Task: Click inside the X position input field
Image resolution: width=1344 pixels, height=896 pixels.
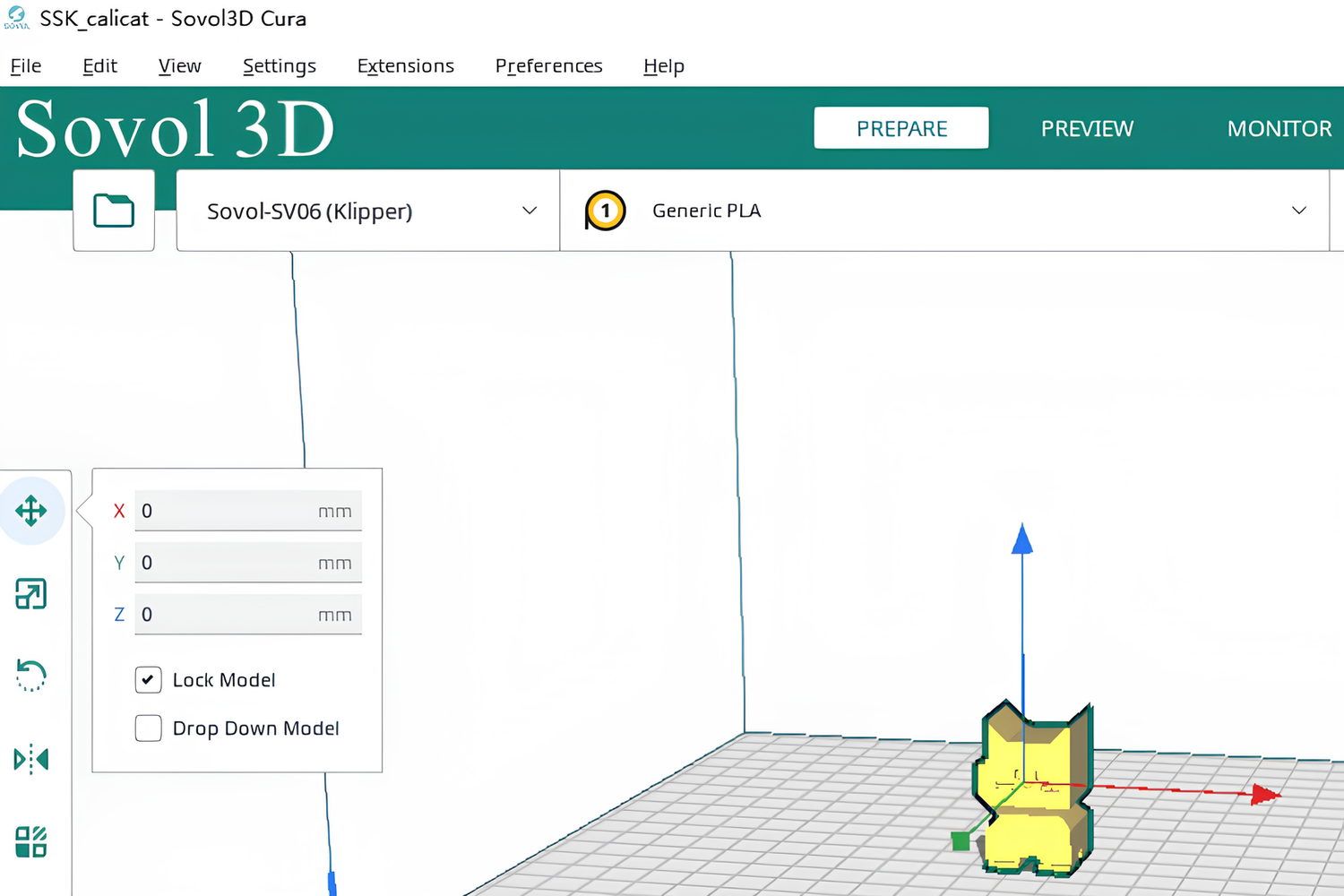Action: (x=248, y=511)
